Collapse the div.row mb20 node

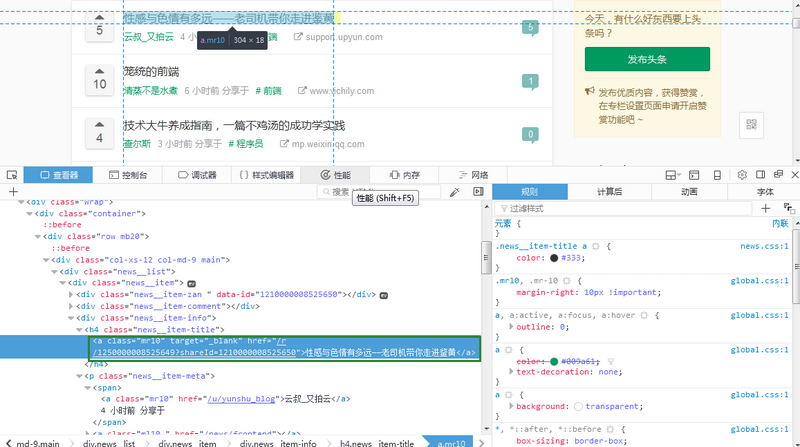tap(38, 237)
